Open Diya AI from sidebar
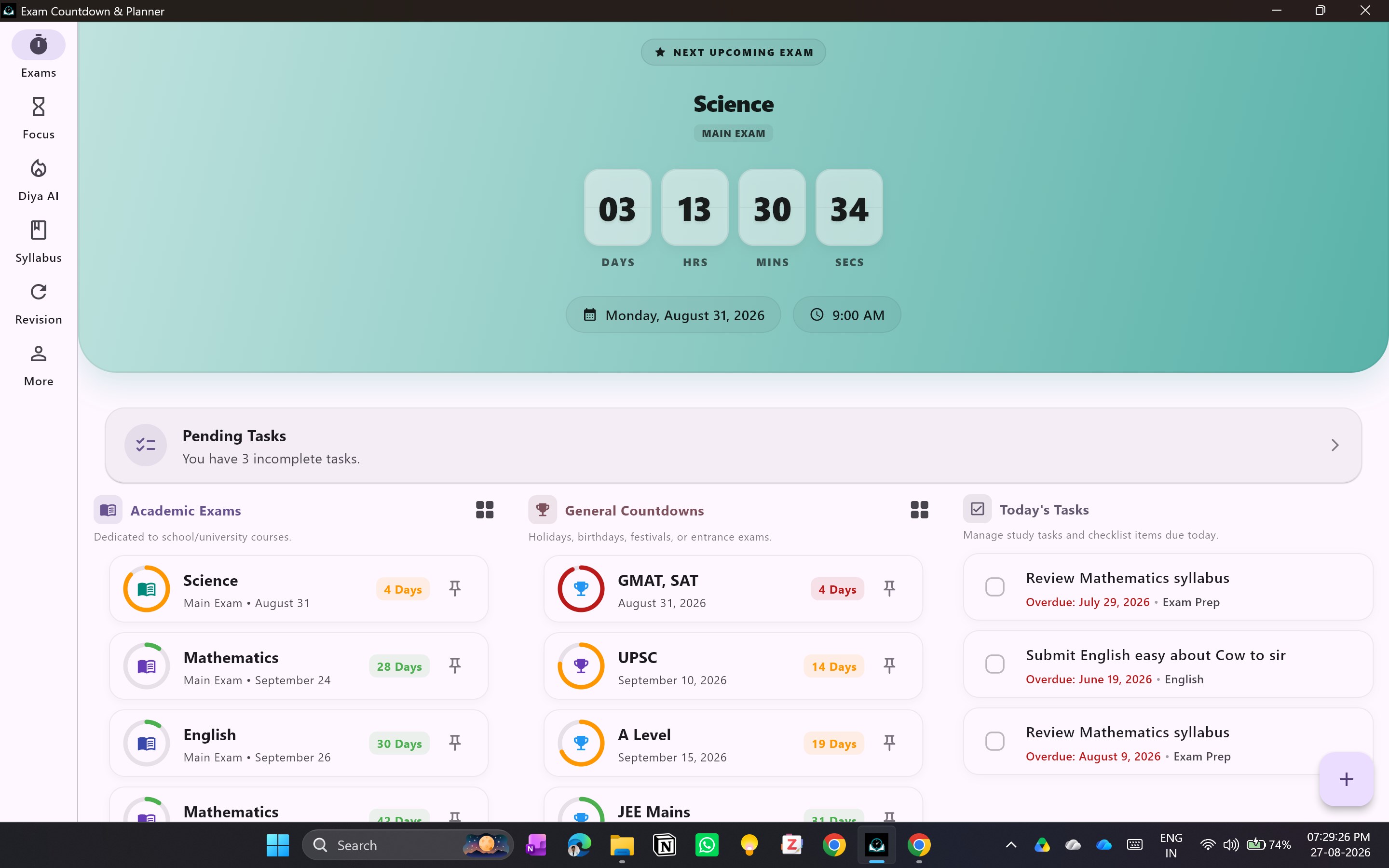 pyautogui.click(x=39, y=180)
